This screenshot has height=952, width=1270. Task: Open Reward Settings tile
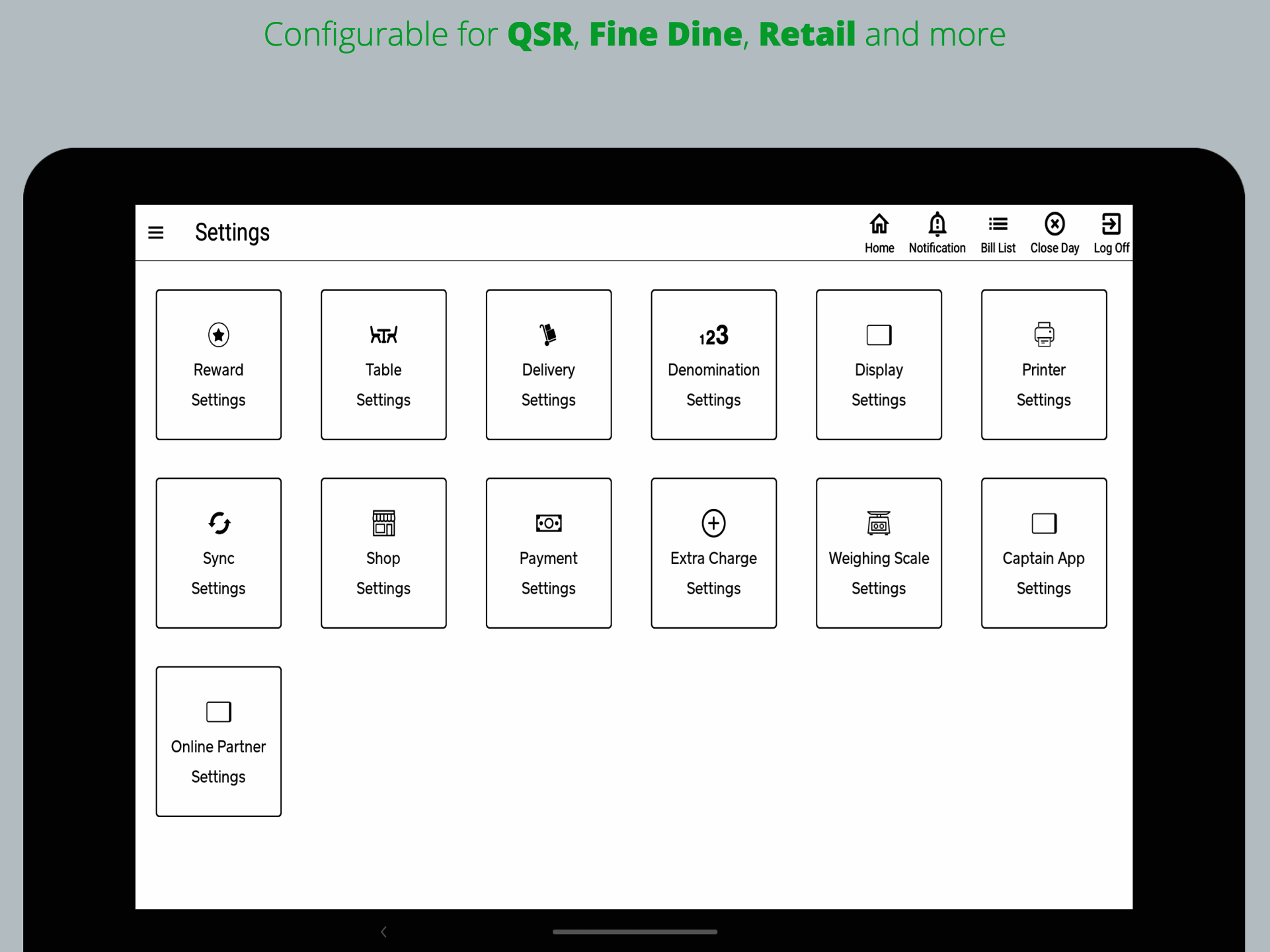point(219,365)
